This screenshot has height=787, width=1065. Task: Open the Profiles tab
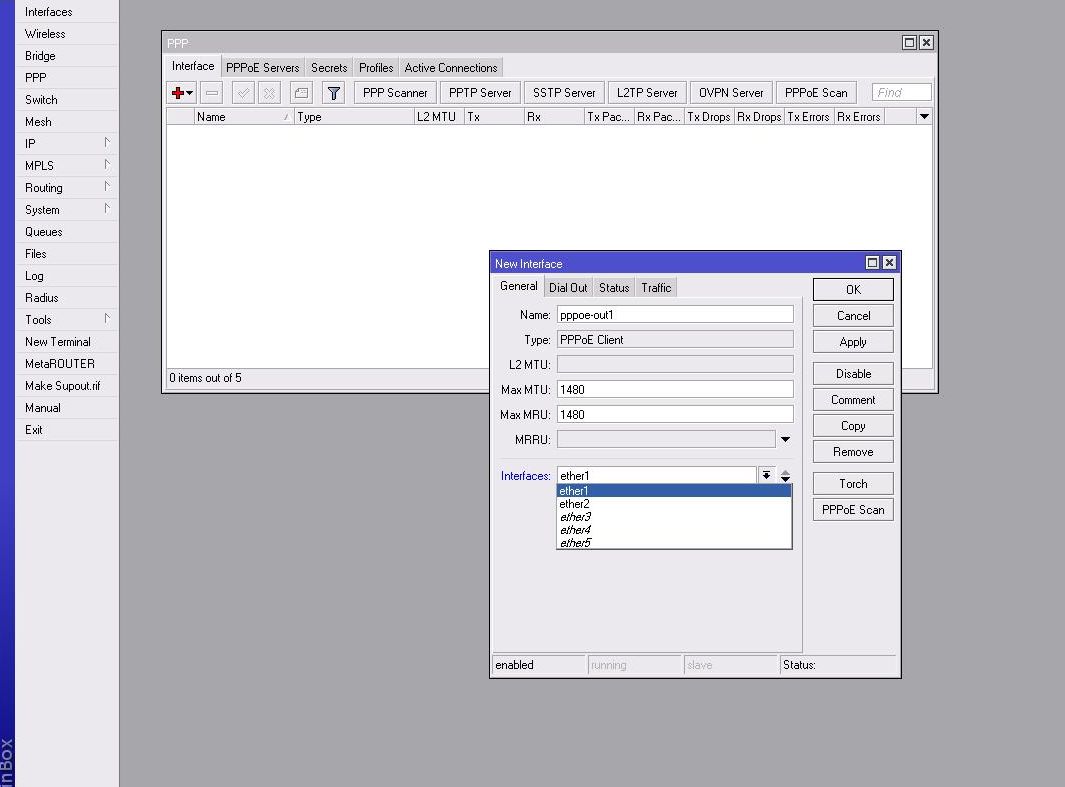[x=376, y=67]
